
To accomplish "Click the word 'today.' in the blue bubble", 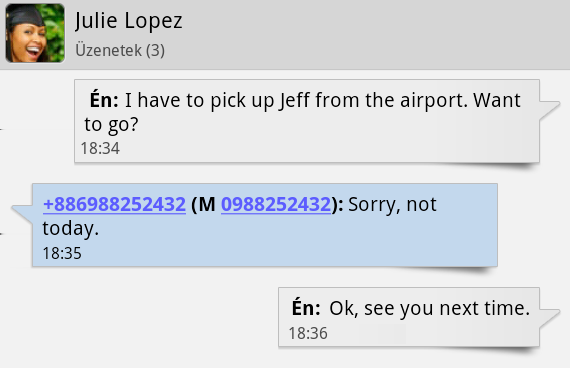I will tap(71, 229).
